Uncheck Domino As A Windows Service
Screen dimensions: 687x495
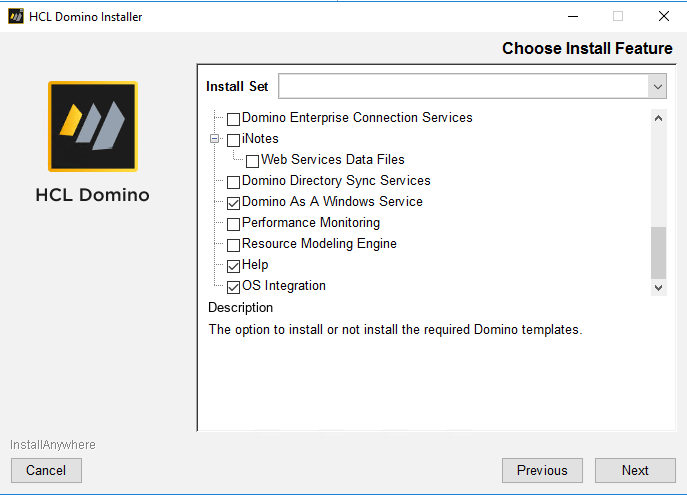pyautogui.click(x=233, y=203)
